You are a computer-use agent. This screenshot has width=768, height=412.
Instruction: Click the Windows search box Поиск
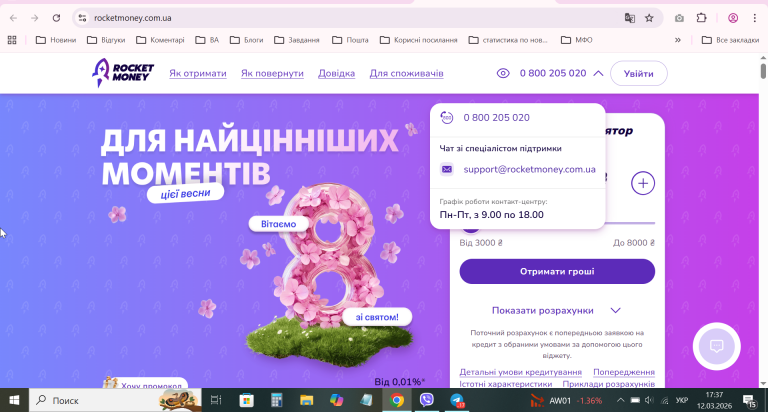(x=116, y=400)
